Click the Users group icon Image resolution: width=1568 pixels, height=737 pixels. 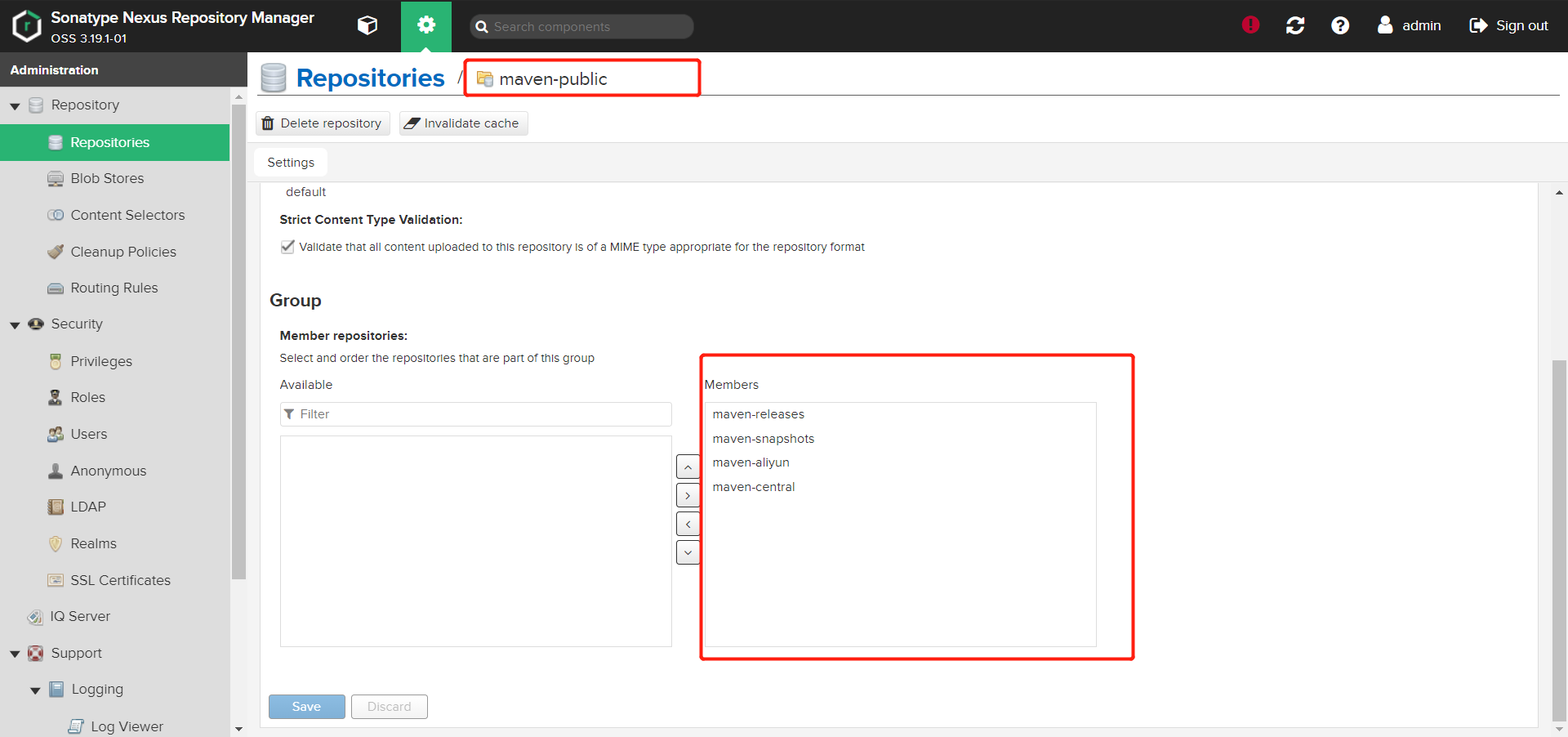pos(56,434)
